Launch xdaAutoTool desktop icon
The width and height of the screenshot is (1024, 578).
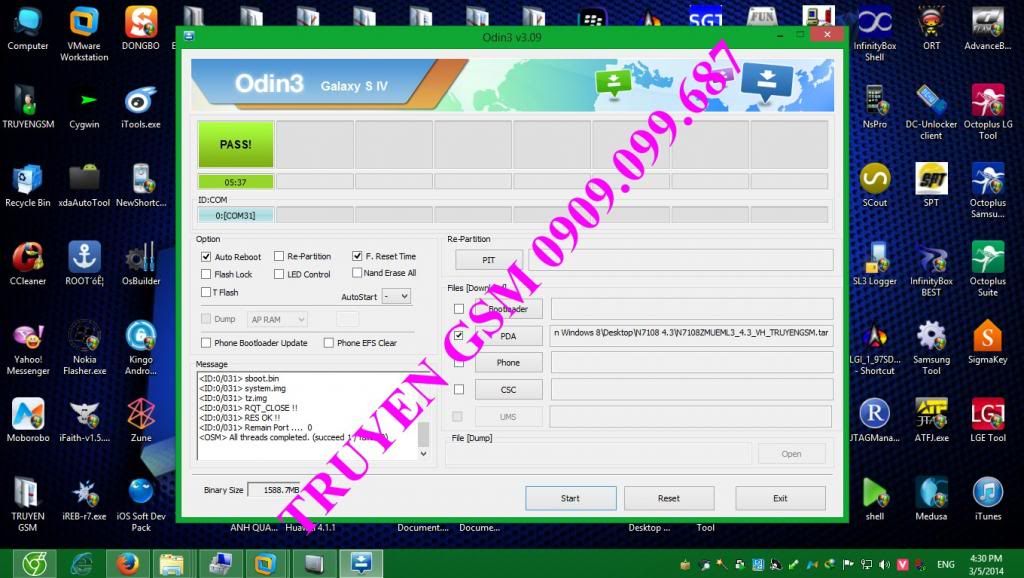84,185
